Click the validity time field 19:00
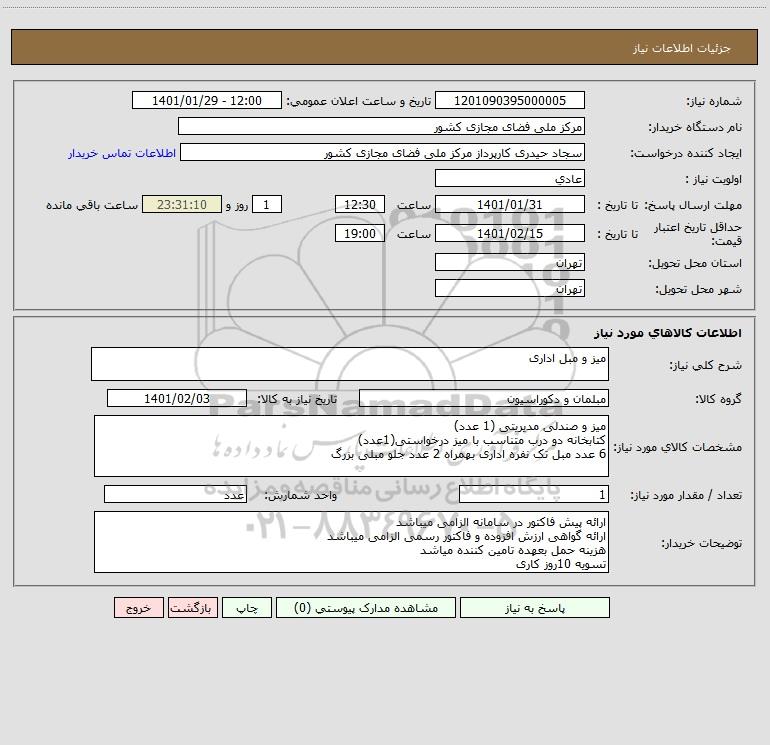Screen dimensions: 770x745 tap(359, 233)
